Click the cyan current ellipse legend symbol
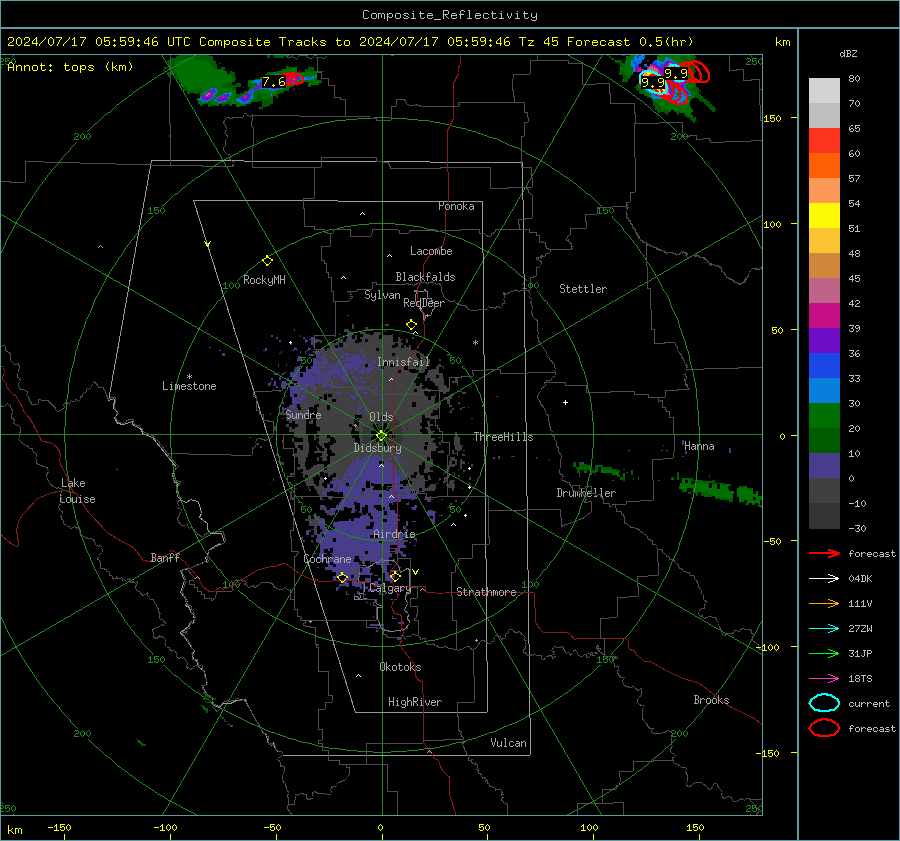This screenshot has width=900, height=841. point(824,703)
